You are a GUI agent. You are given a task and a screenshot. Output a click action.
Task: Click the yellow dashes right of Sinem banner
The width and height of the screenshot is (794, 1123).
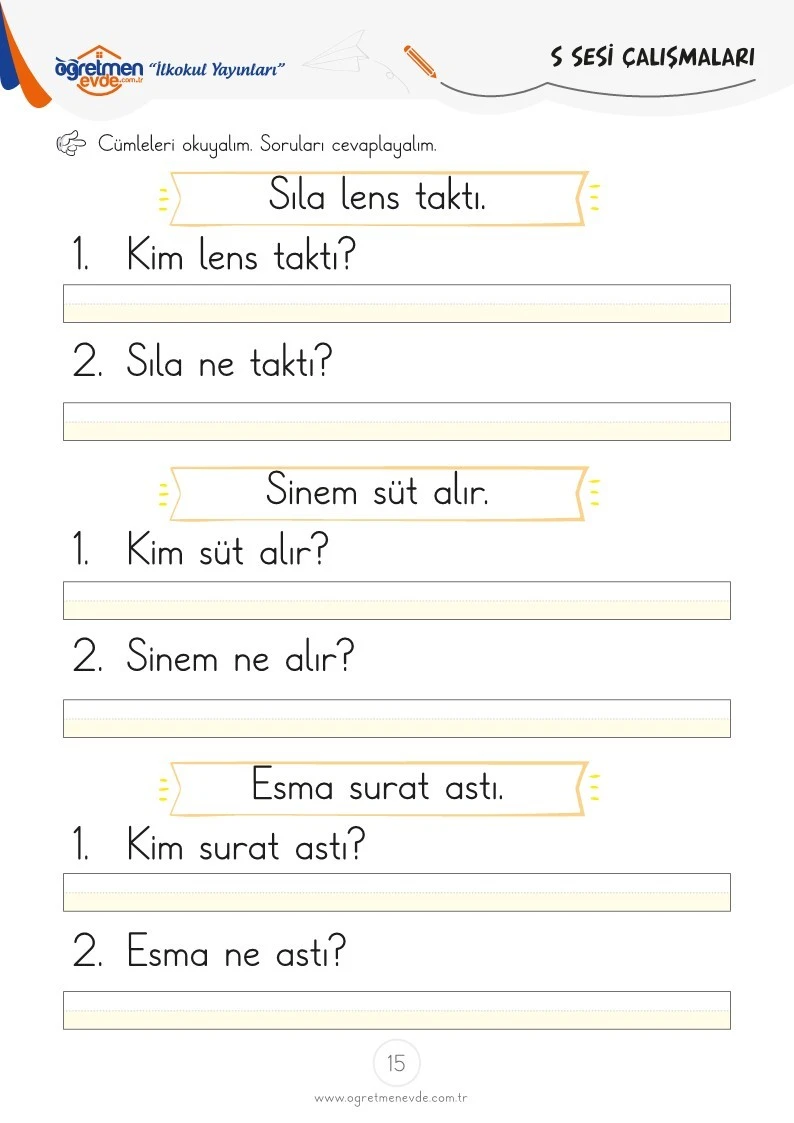[x=594, y=493]
